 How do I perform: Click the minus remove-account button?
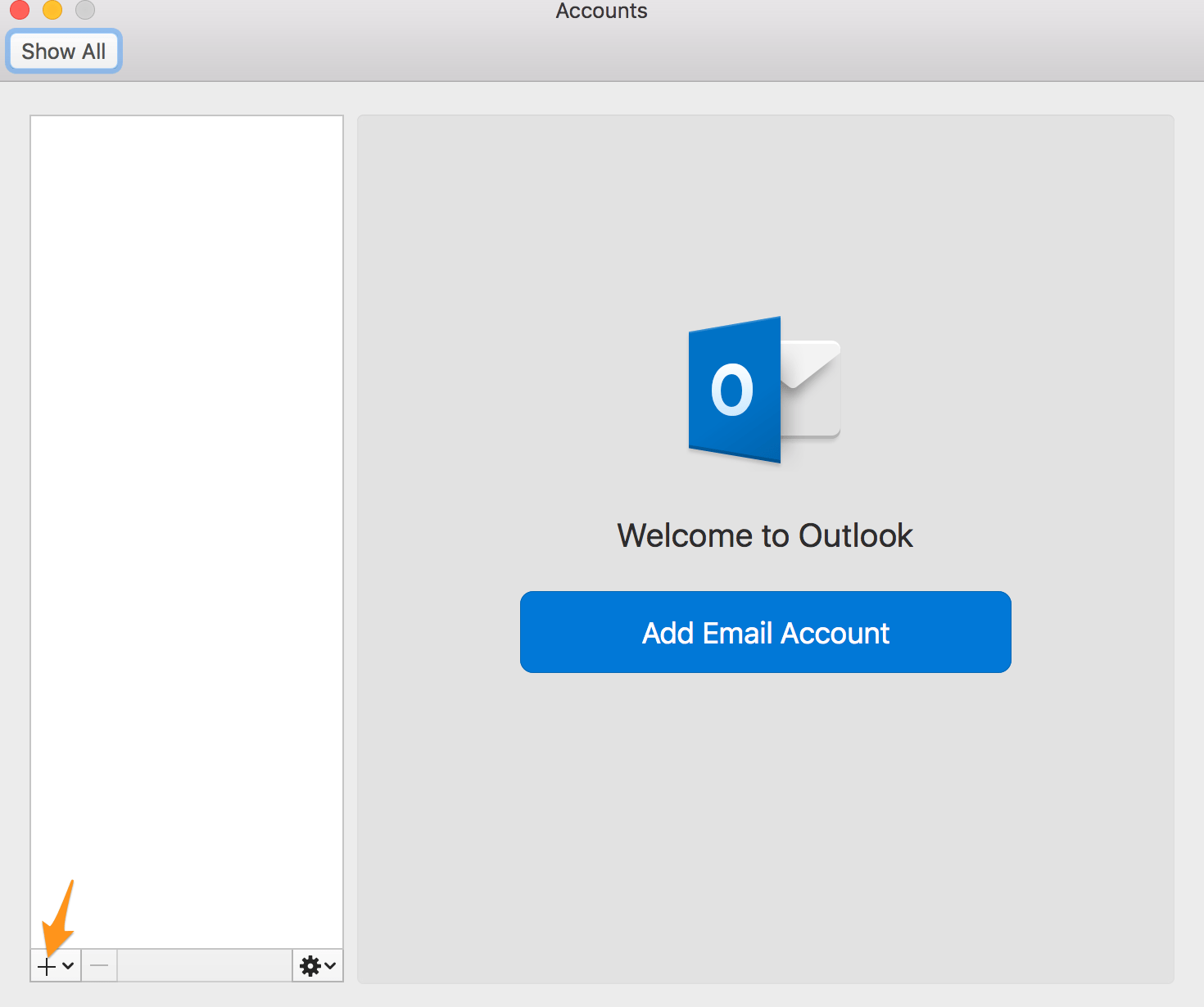99,966
